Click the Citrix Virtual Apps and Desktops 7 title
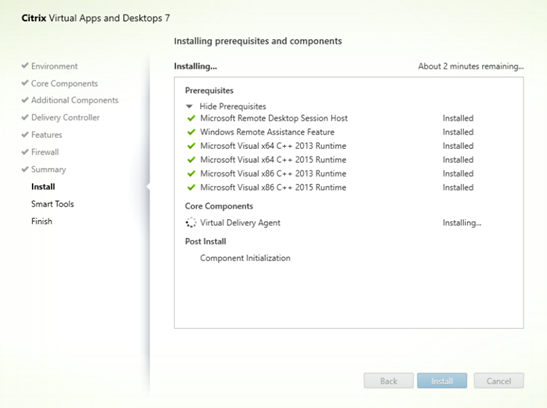 (96, 18)
